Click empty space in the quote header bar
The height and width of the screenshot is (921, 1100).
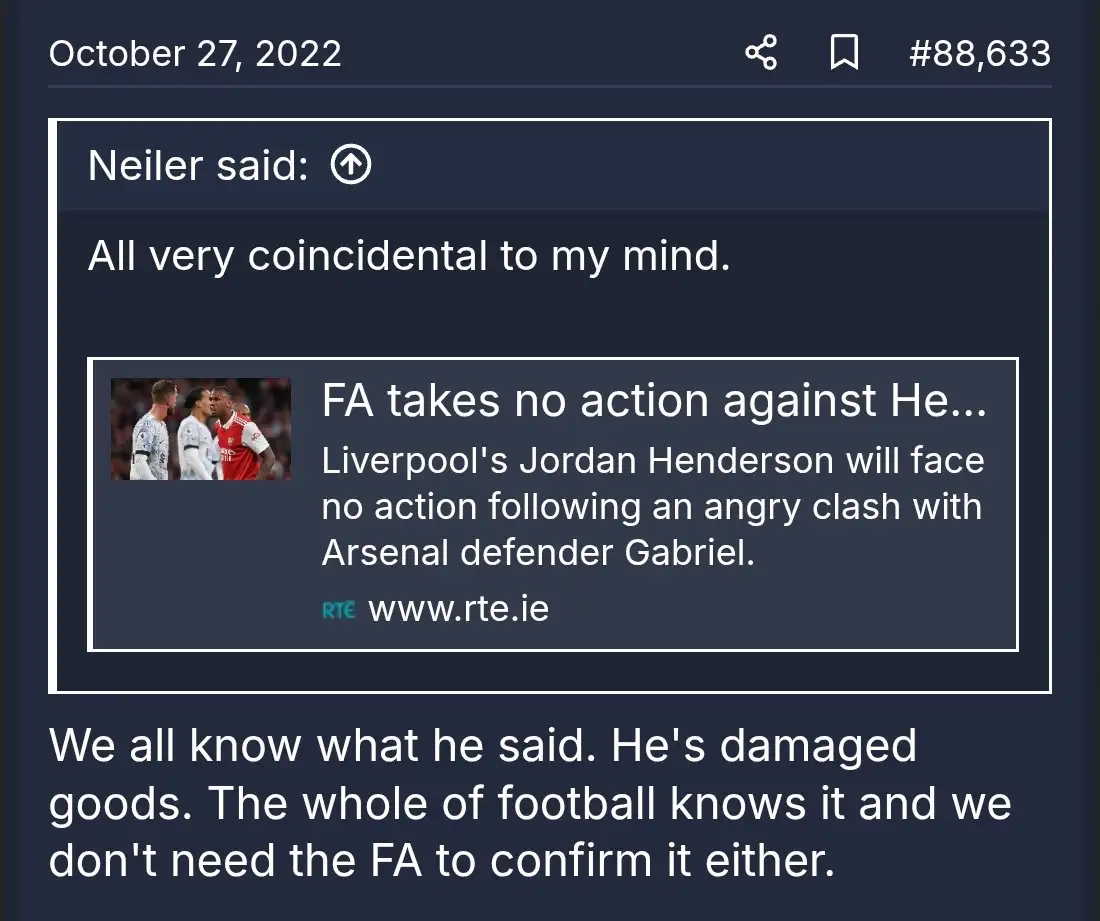[x=700, y=166]
